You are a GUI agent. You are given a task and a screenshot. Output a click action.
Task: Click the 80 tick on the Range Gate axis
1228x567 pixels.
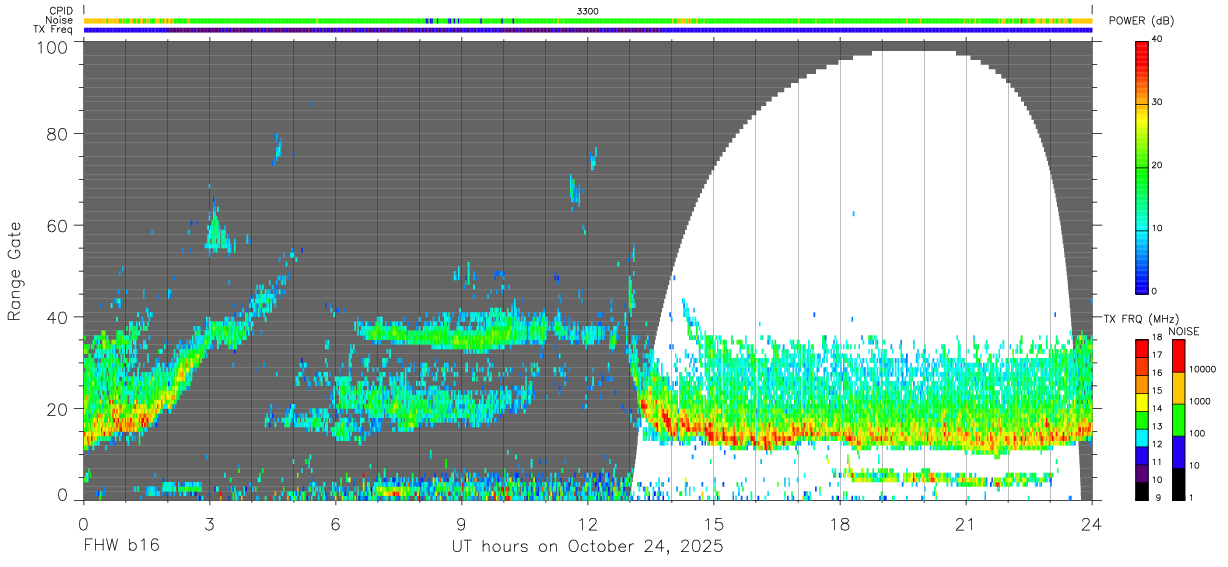(59, 134)
